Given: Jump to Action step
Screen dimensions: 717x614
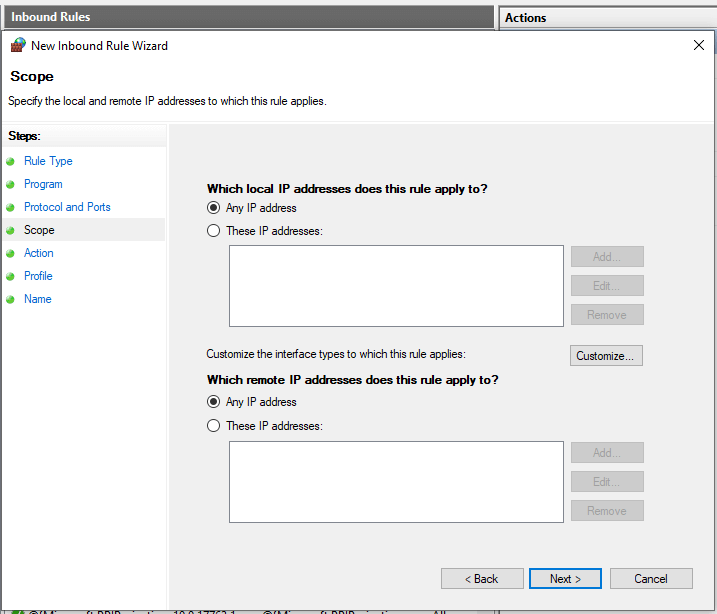Looking at the screenshot, I should pos(38,253).
